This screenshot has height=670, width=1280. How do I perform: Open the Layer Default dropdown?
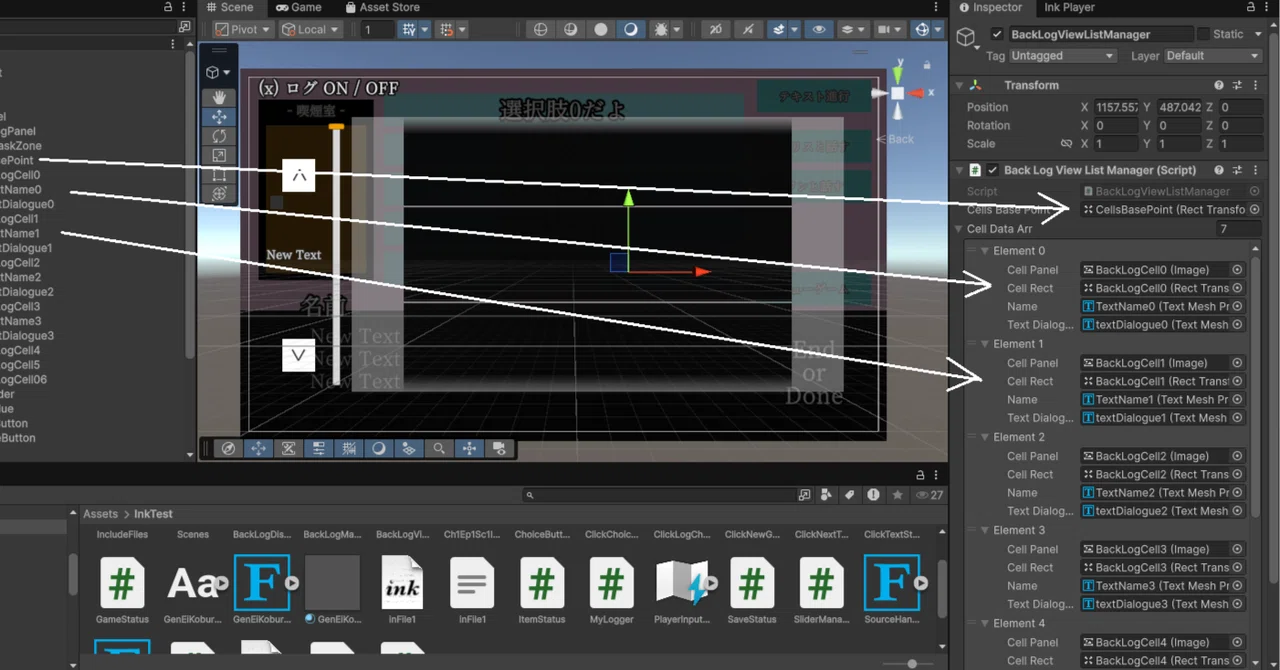(x=1212, y=56)
